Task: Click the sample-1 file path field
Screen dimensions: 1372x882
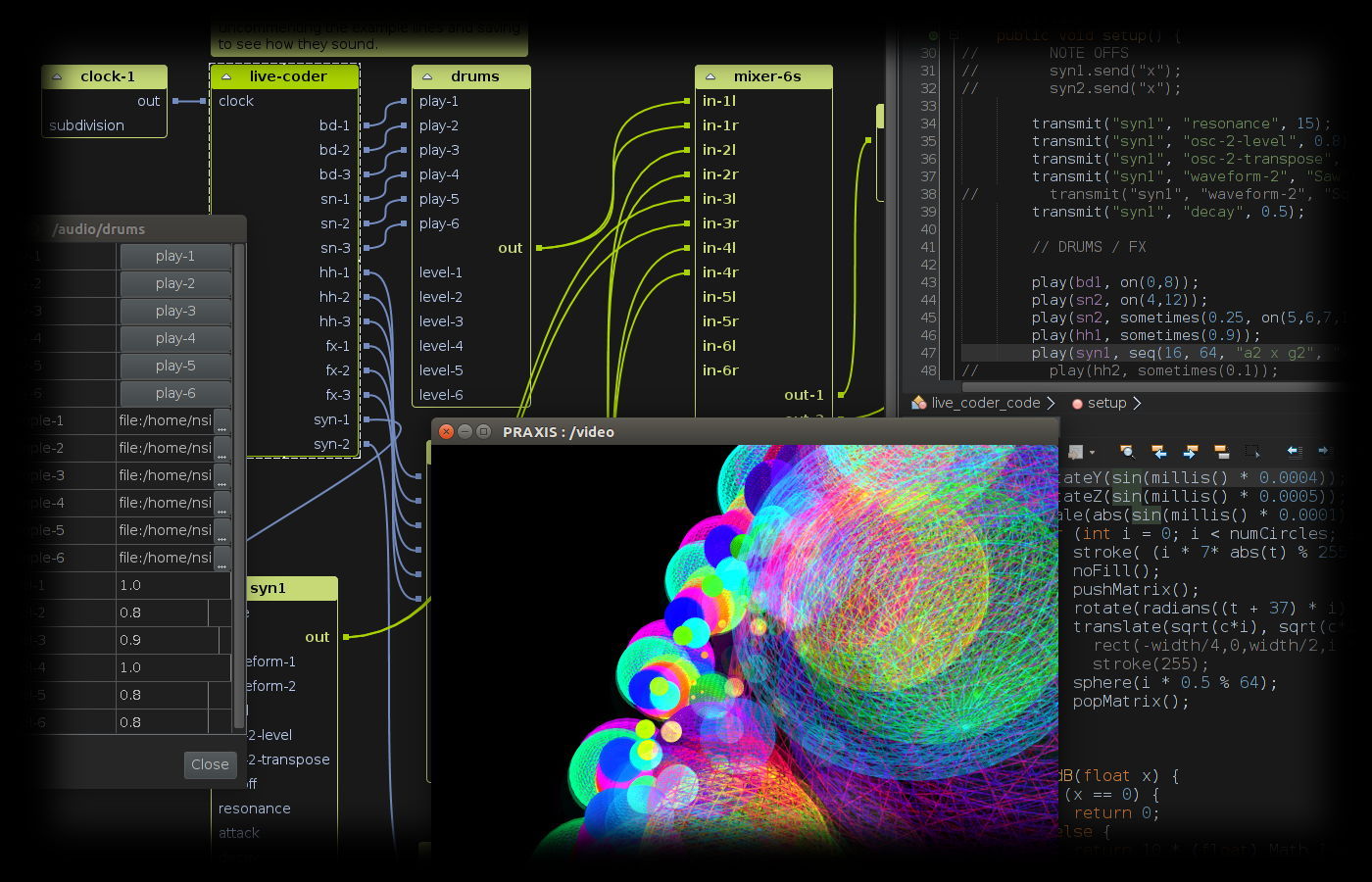Action: pyautogui.click(x=165, y=420)
